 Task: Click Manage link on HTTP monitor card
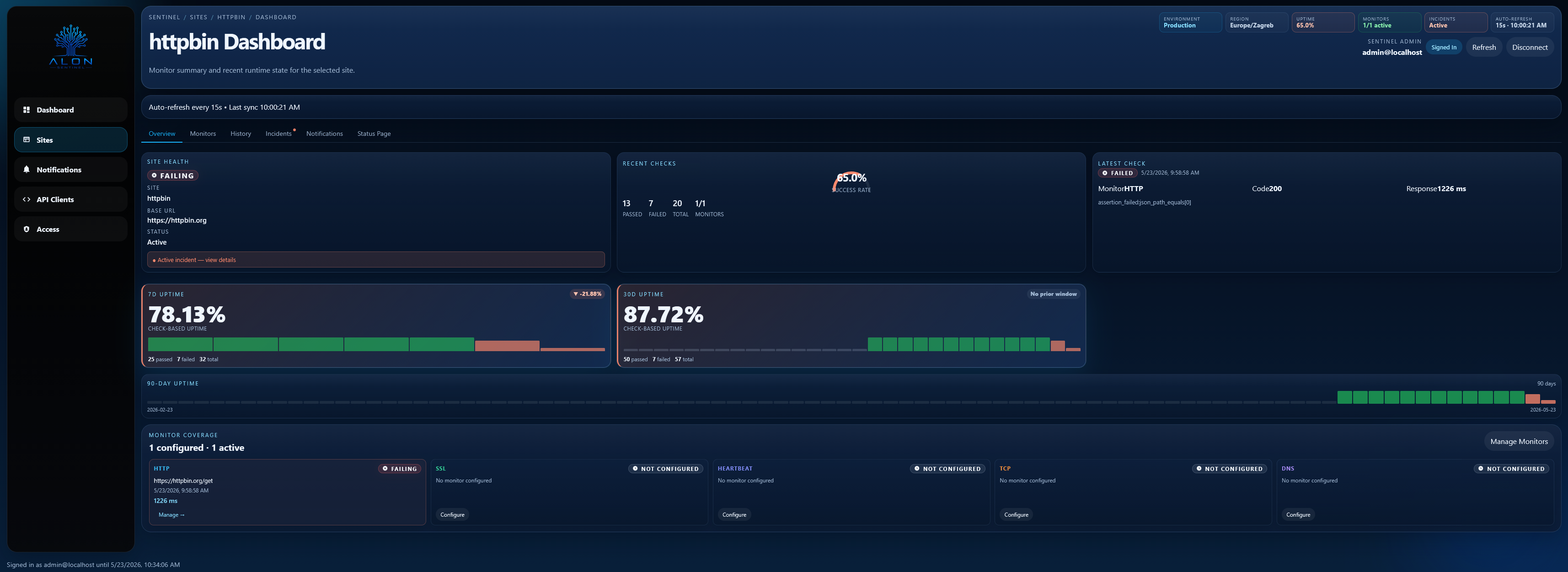tap(171, 515)
